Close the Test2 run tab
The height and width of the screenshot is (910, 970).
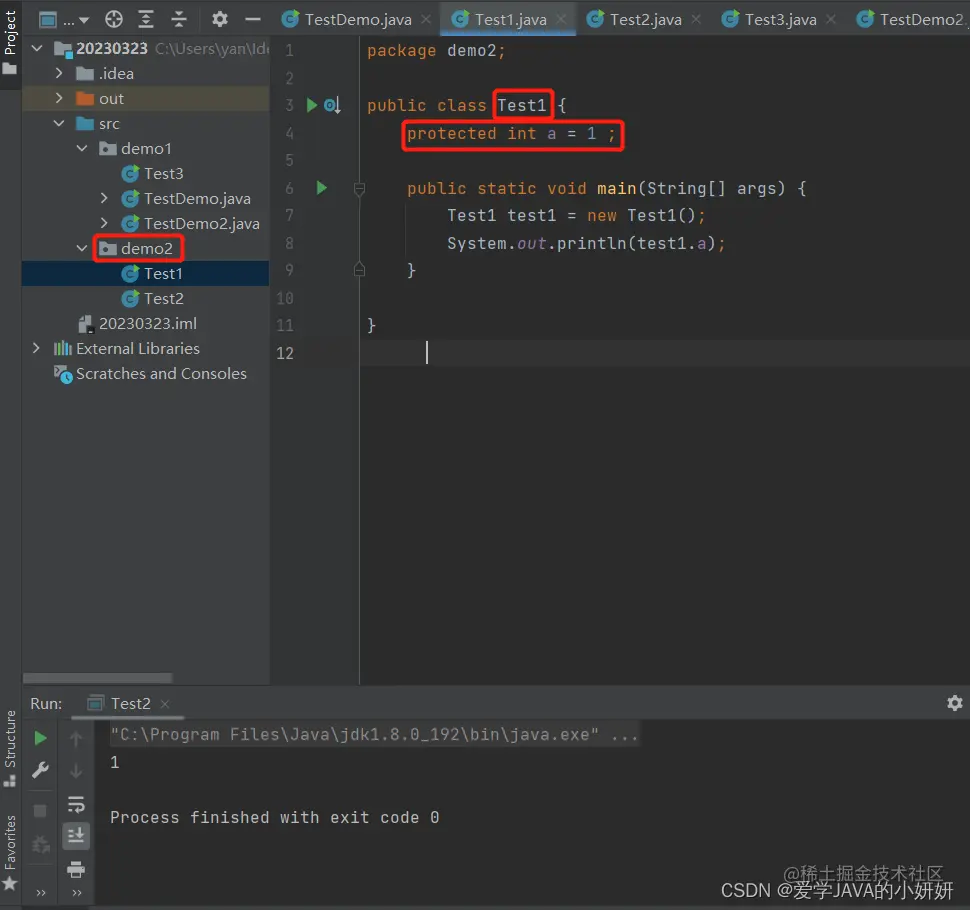(x=165, y=703)
